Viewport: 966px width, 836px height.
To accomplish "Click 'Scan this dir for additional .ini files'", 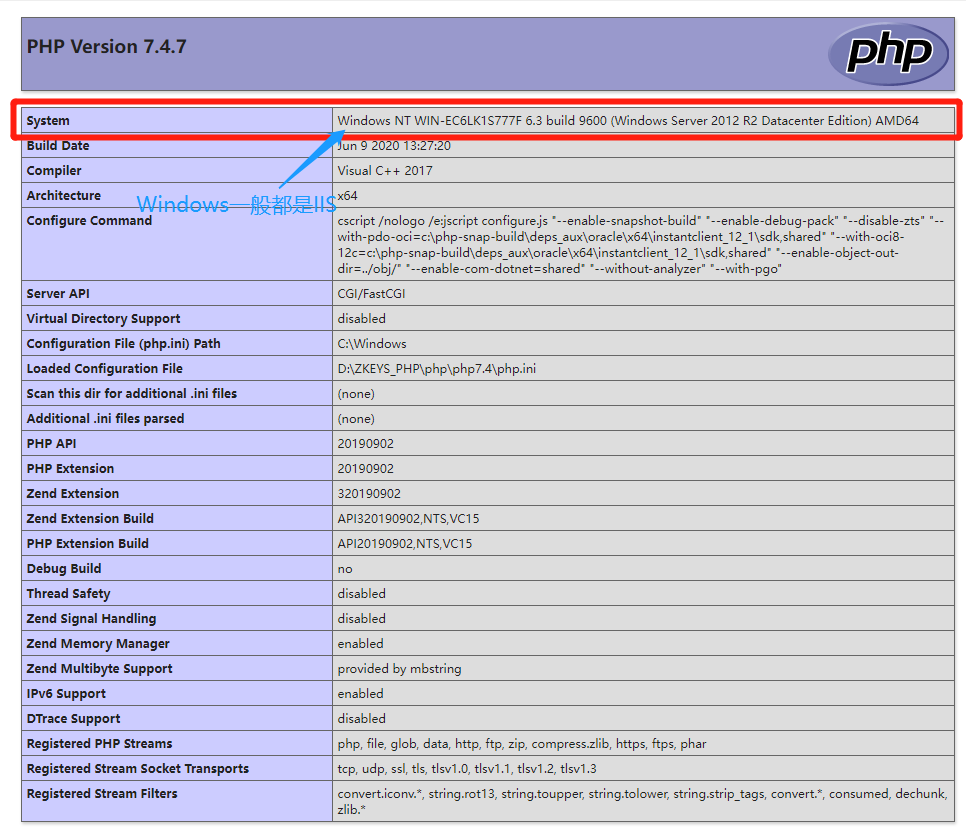I will click(x=132, y=394).
